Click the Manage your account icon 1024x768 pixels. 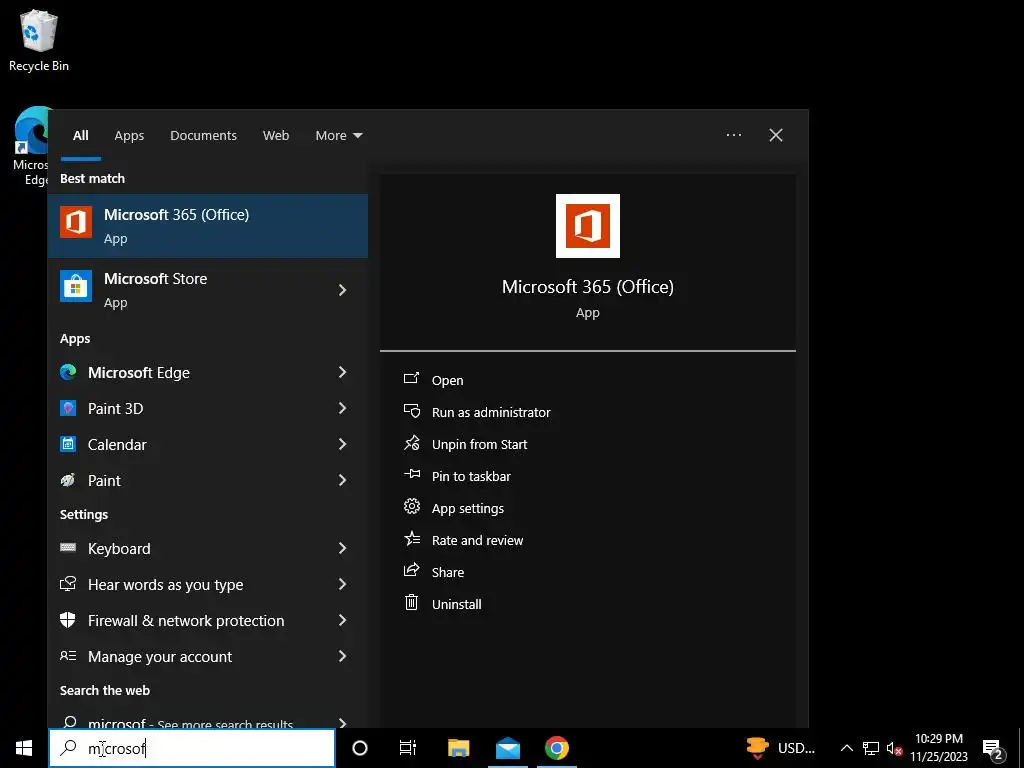(x=68, y=656)
